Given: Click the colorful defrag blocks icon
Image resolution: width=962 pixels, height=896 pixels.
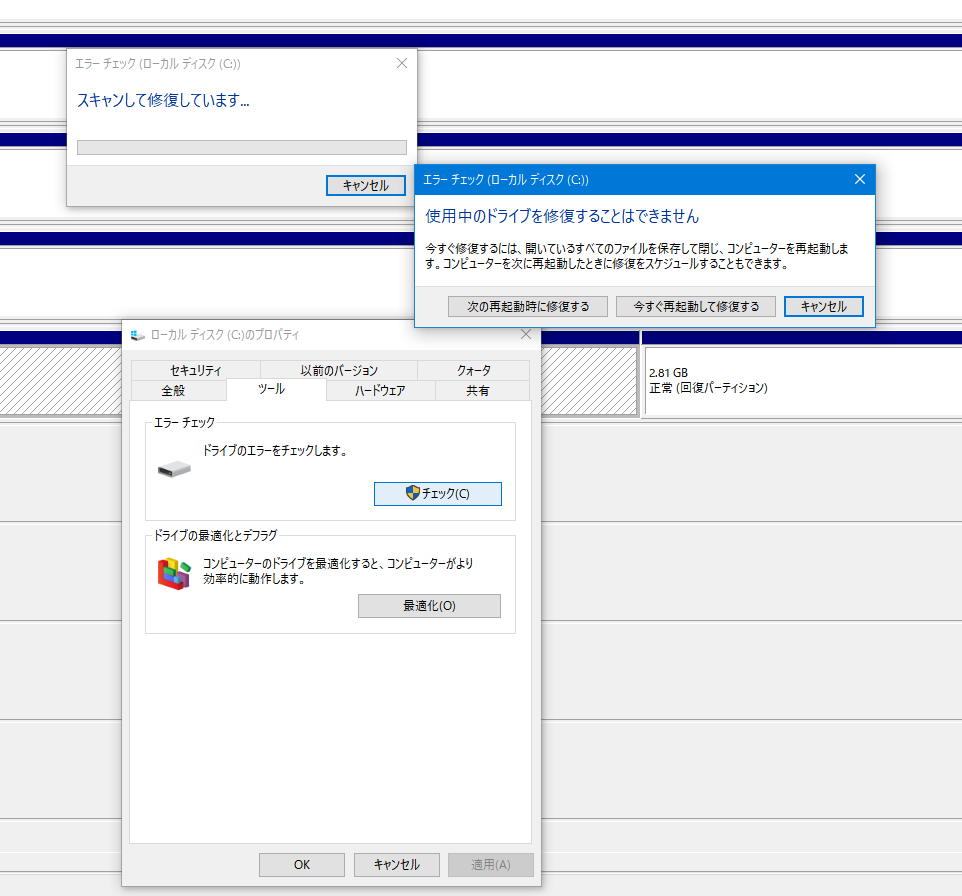Looking at the screenshot, I should (174, 573).
